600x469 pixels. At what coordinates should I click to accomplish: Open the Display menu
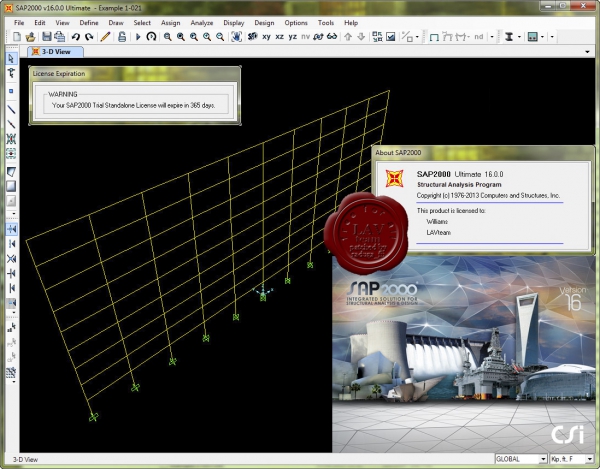click(x=234, y=23)
